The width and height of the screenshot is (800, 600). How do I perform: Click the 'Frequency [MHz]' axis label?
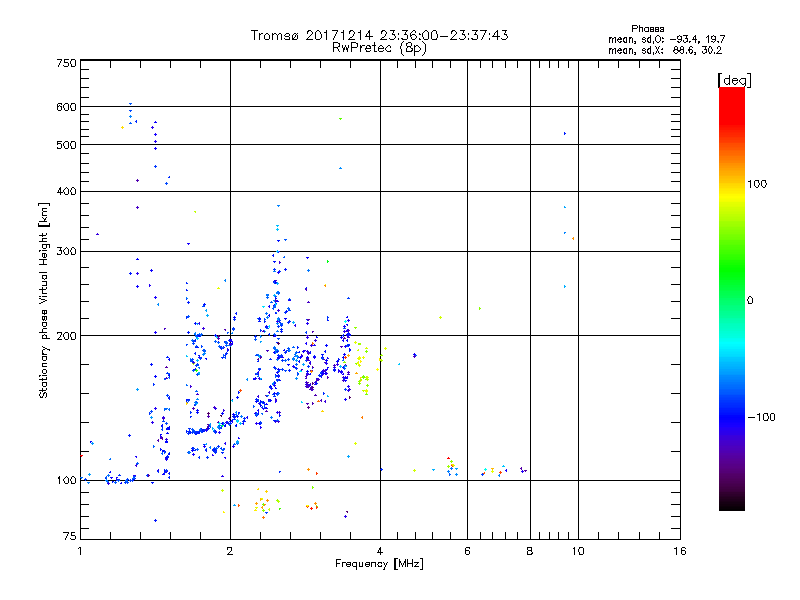pyautogui.click(x=379, y=564)
